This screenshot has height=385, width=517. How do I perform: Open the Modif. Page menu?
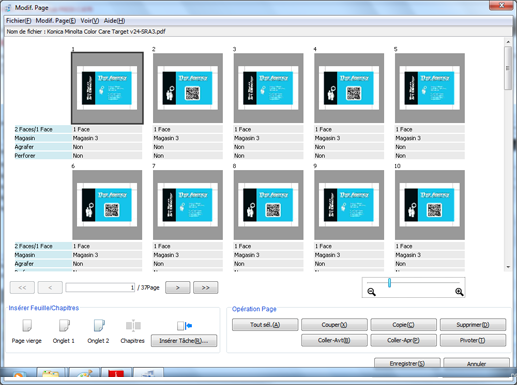point(55,21)
